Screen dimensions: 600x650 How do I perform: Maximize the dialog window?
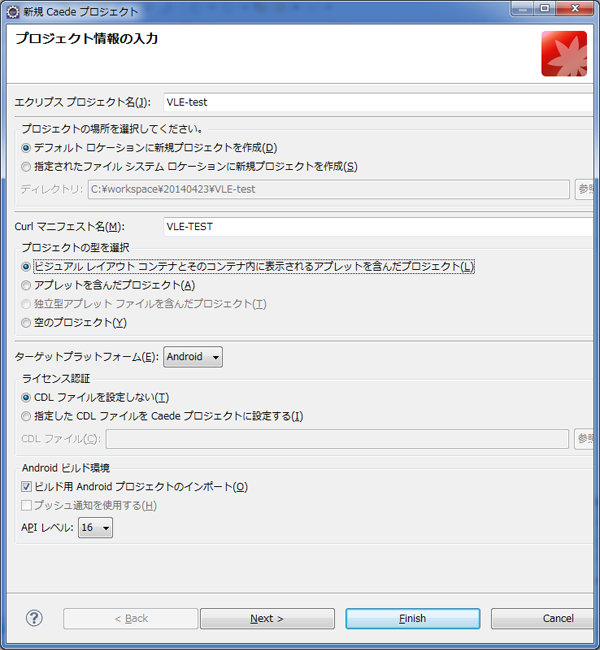545,8
